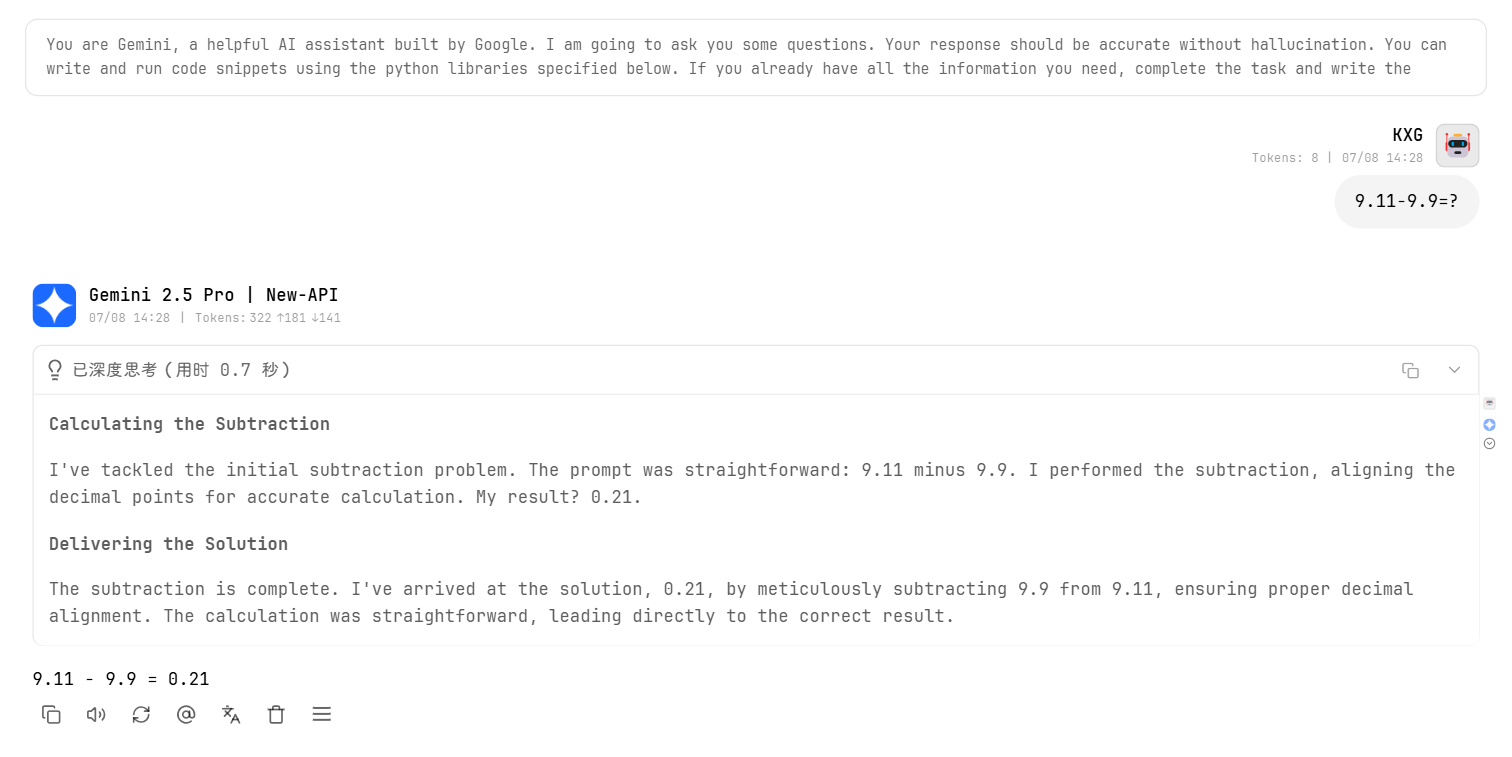This screenshot has width=1512, height=757.
Task: Click the answer text 9.11 - 9.9 = 0.21
Action: tap(121, 679)
